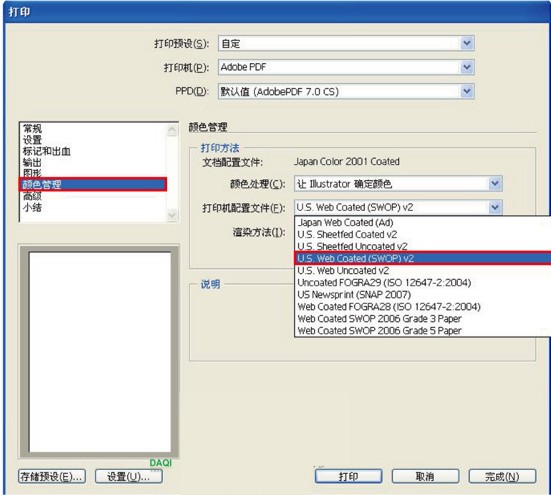The image size is (551, 495).
Task: Click the page preview thumbnail
Action: pyautogui.click(x=100, y=352)
